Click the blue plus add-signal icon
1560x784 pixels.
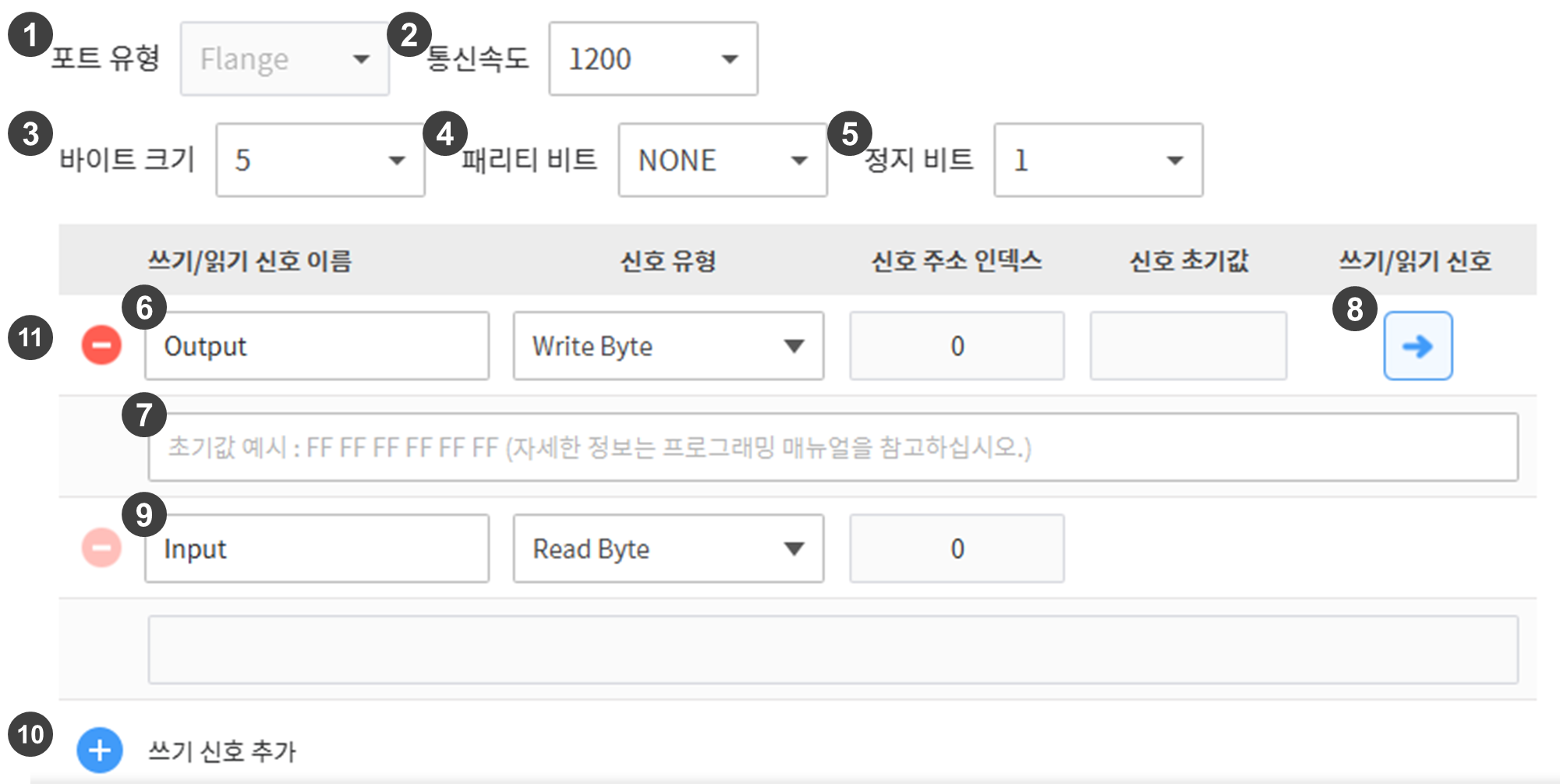(99, 750)
